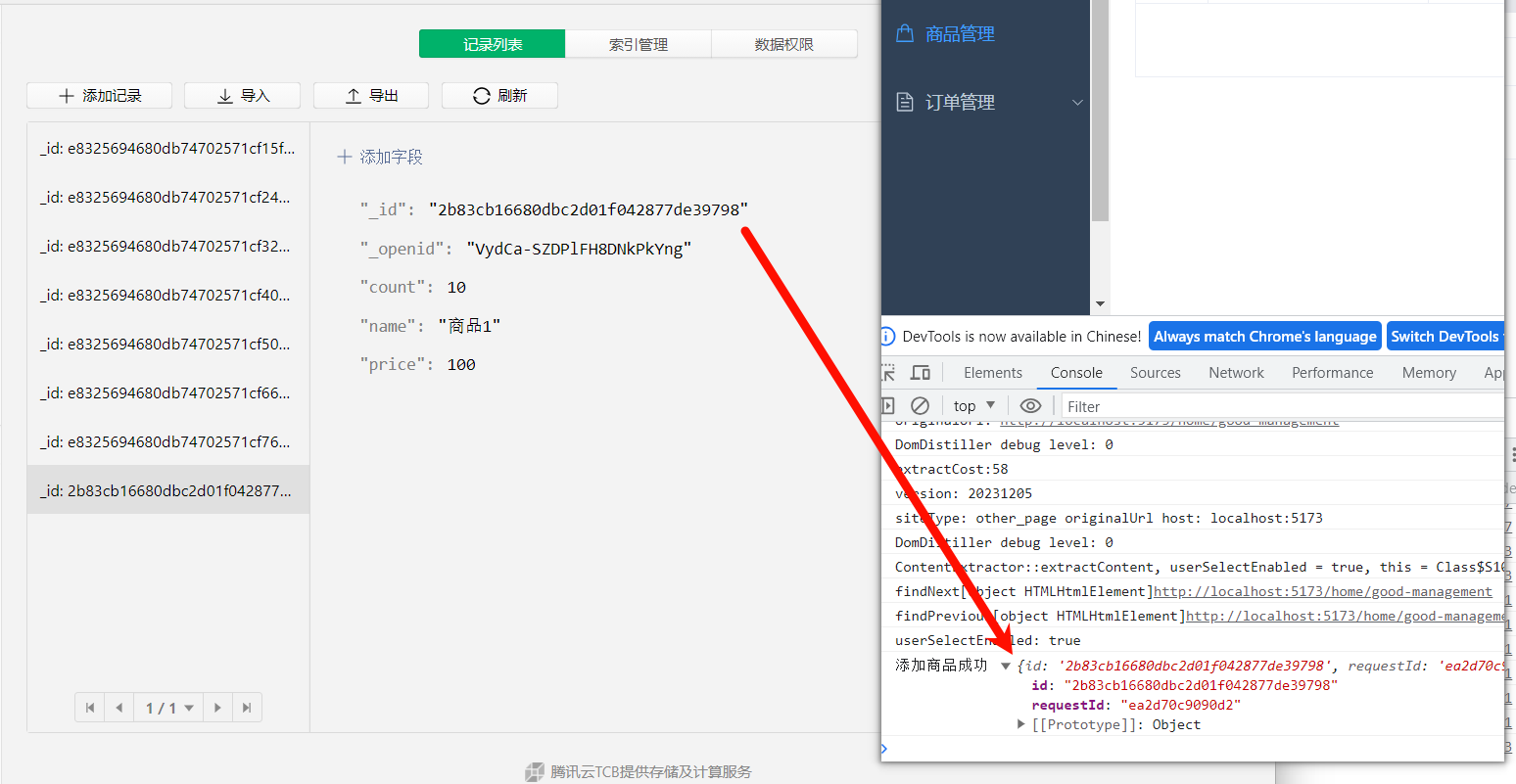Open the findPrevious localhost good-management link
The image size is (1516, 784).
pos(1345,617)
